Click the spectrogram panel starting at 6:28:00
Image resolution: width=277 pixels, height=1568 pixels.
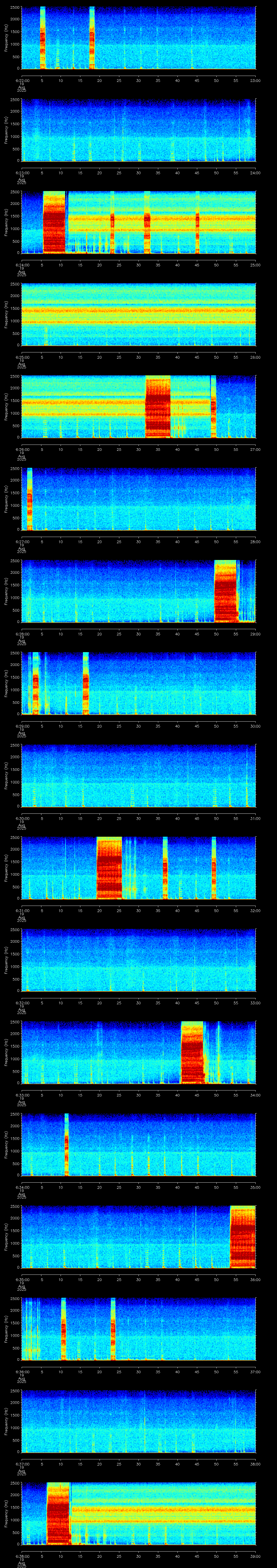click(138, 591)
